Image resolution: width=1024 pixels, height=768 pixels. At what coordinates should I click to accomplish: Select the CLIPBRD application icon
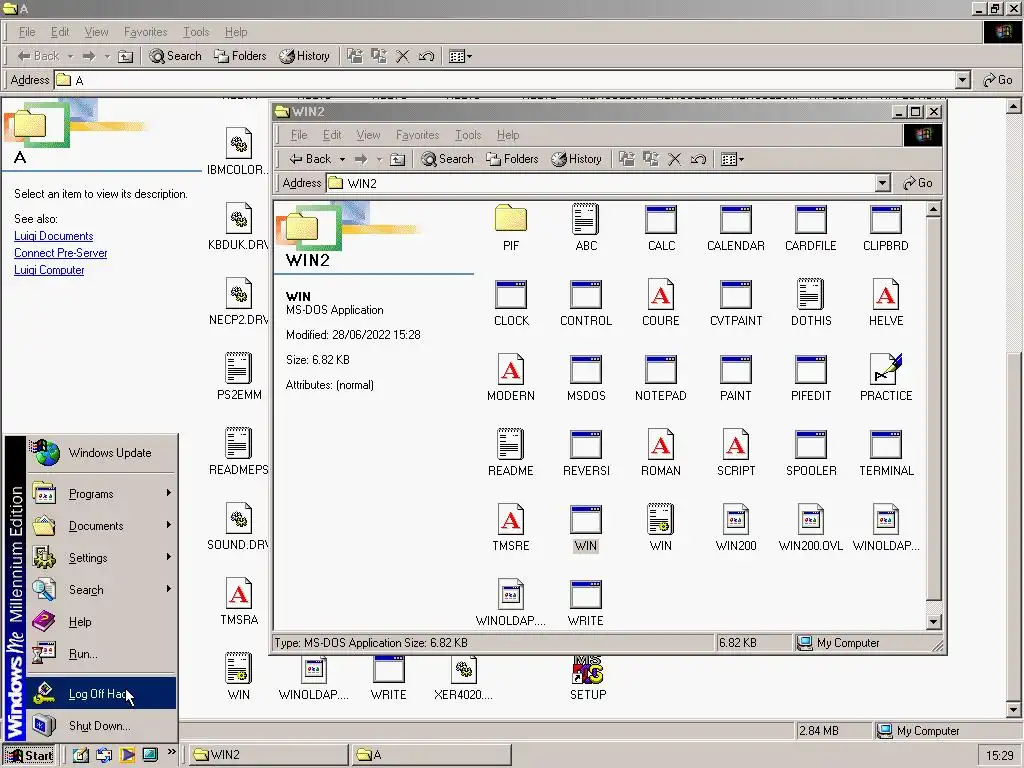pyautogui.click(x=886, y=219)
